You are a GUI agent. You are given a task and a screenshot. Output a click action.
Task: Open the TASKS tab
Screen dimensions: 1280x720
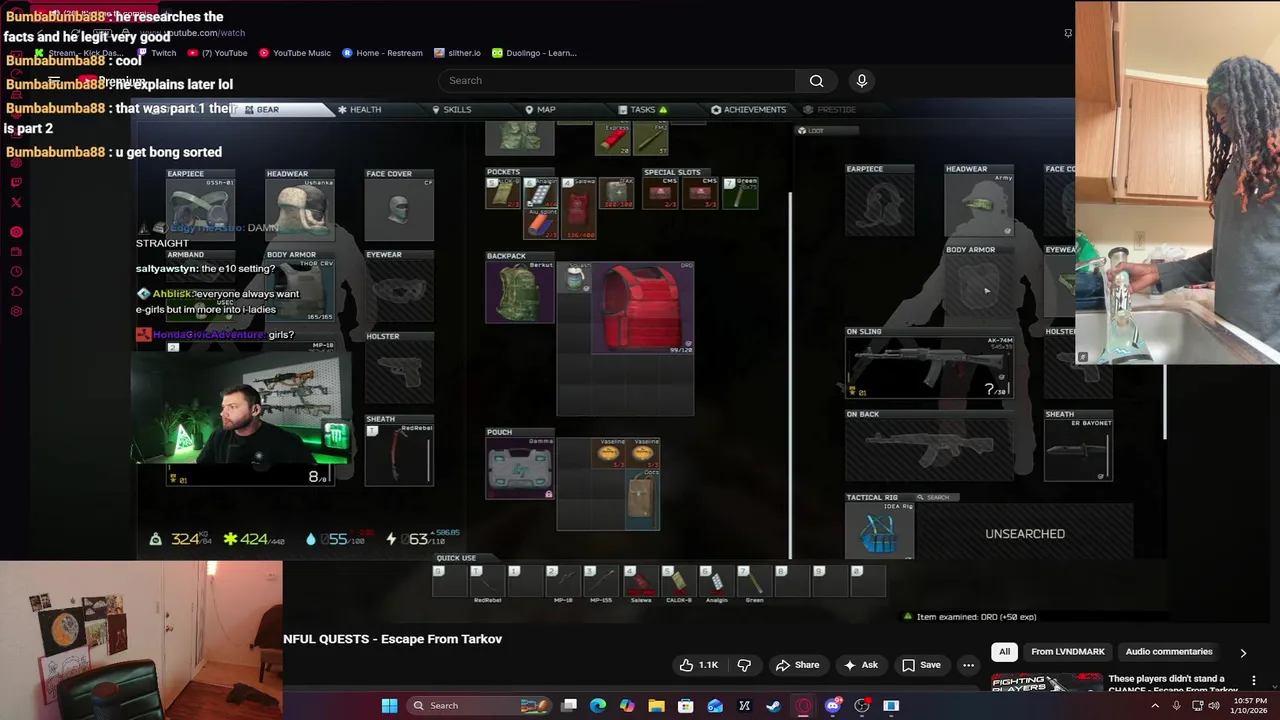tap(642, 109)
